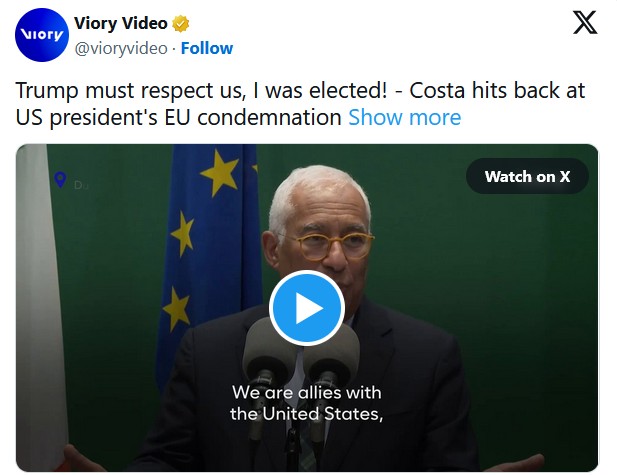617x475 pixels.
Task: Click the Viory profile avatar logo
Action: (40, 36)
